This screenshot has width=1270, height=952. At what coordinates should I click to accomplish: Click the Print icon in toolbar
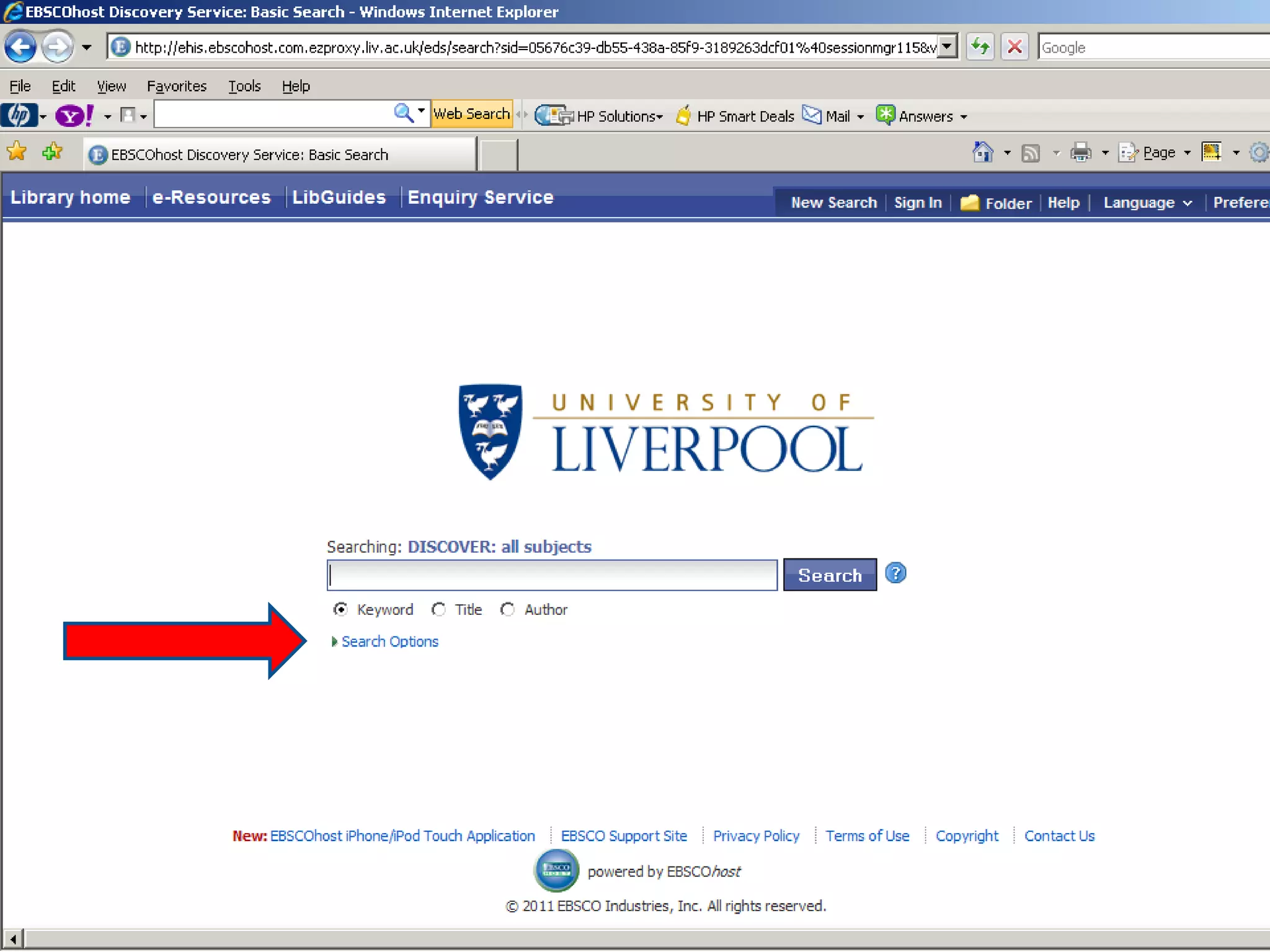point(1080,152)
